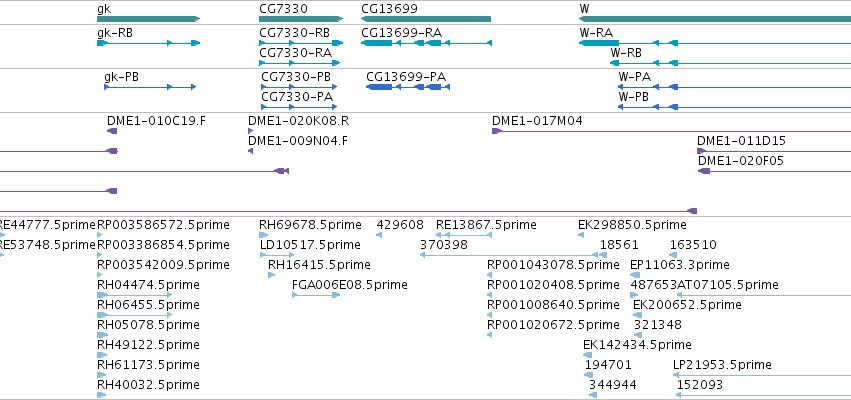This screenshot has width=851, height=400.
Task: Click the W-RB transcript label
Action: 626,53
